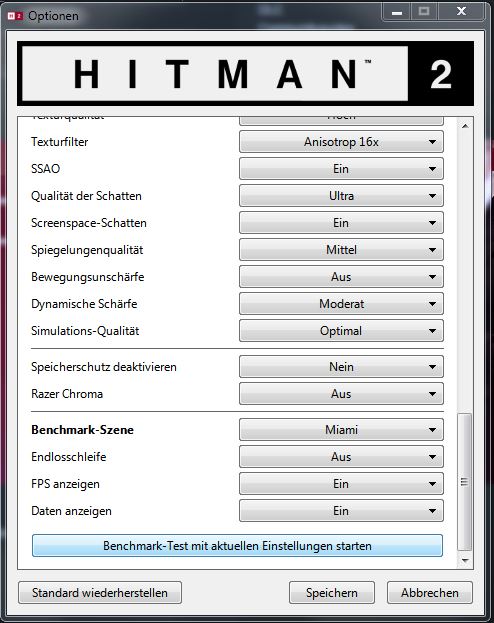This screenshot has width=494, height=623.
Task: Start Benchmark-Test mit aktuellen Einstellungen
Action: tap(237, 546)
